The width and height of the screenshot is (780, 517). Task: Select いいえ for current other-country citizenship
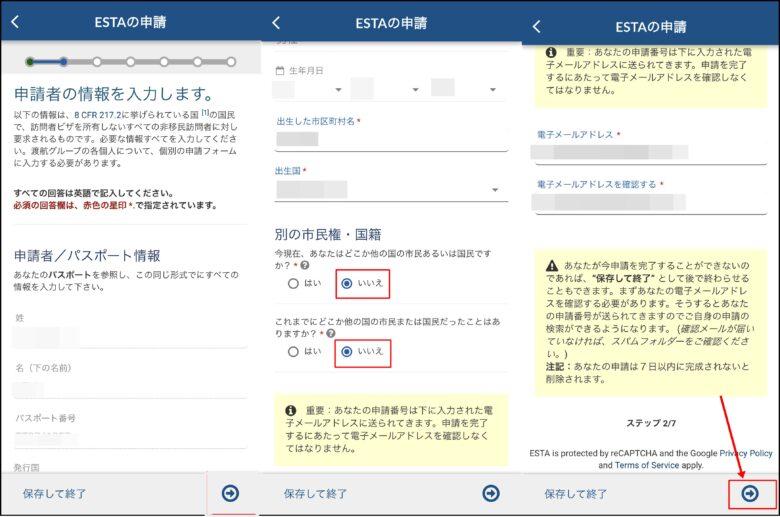click(x=347, y=283)
